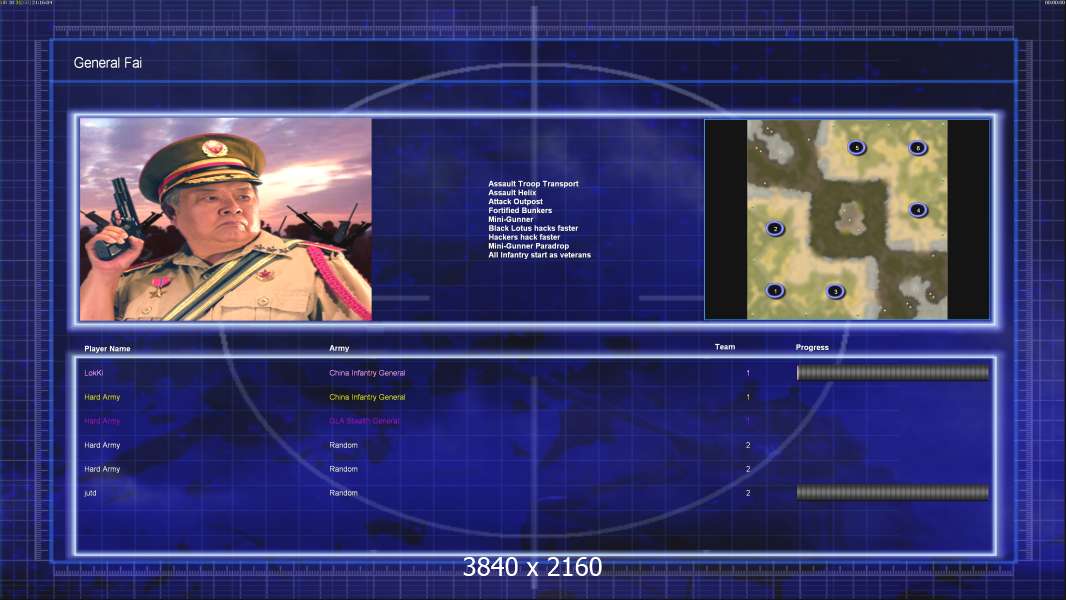Select start position 3 on the minimap
Screen dimensions: 1066x600
point(836,292)
